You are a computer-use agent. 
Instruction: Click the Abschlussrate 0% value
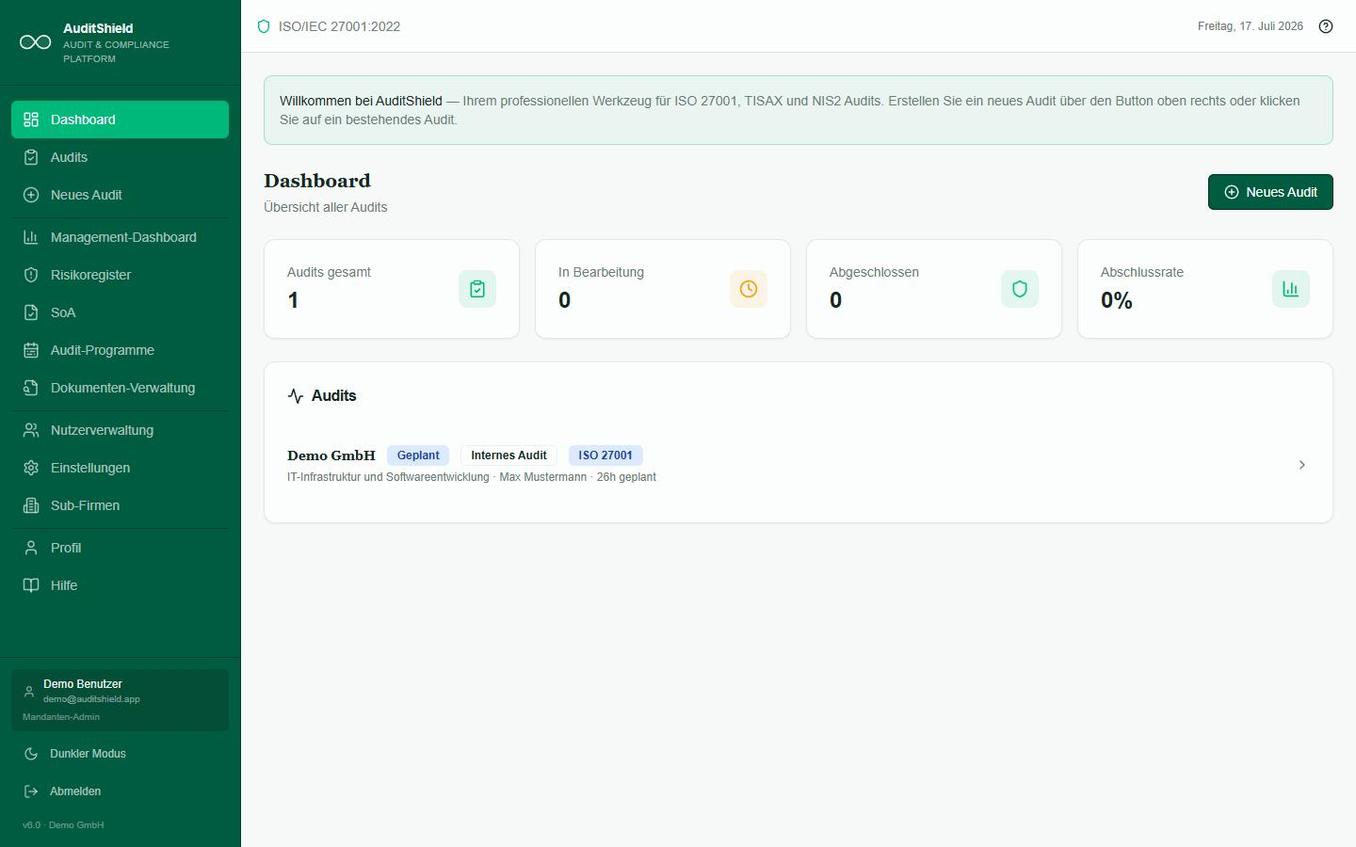(1117, 300)
